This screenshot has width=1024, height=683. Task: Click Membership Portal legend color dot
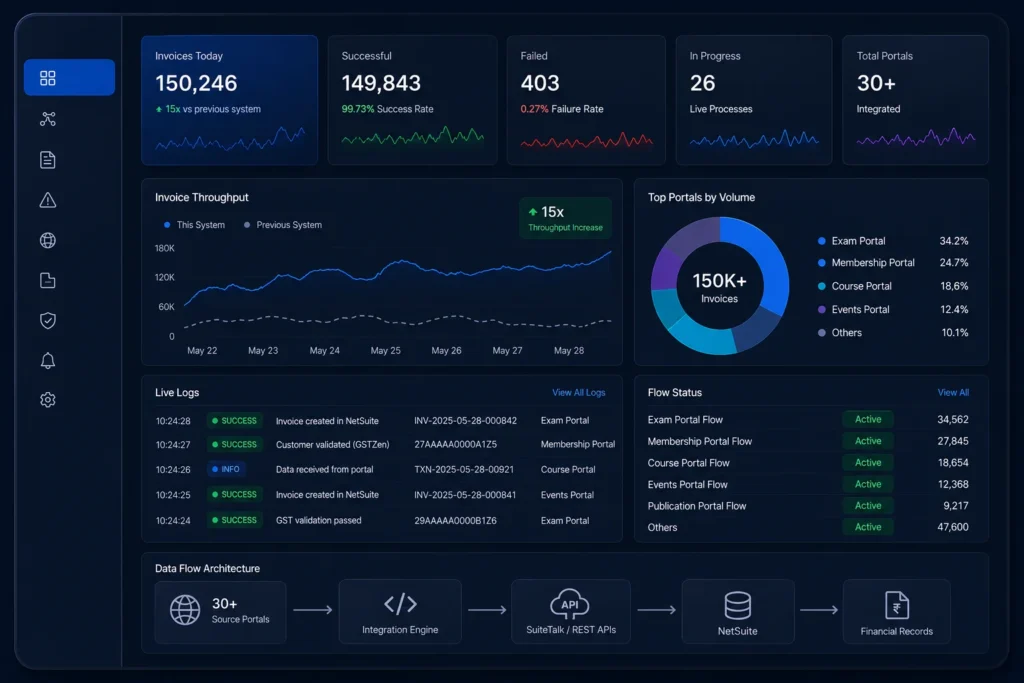(x=822, y=262)
